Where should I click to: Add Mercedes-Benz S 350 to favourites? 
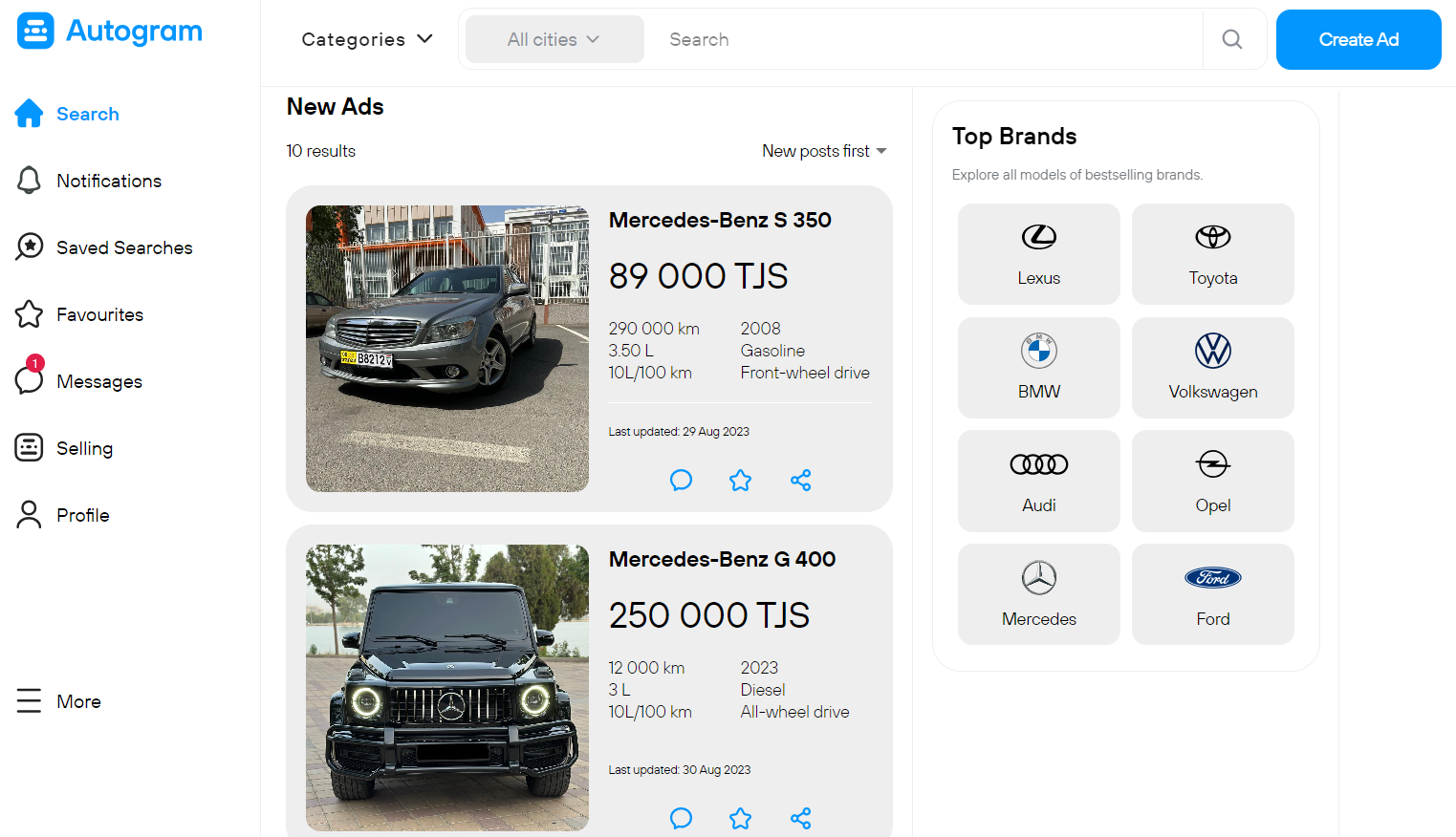point(740,480)
